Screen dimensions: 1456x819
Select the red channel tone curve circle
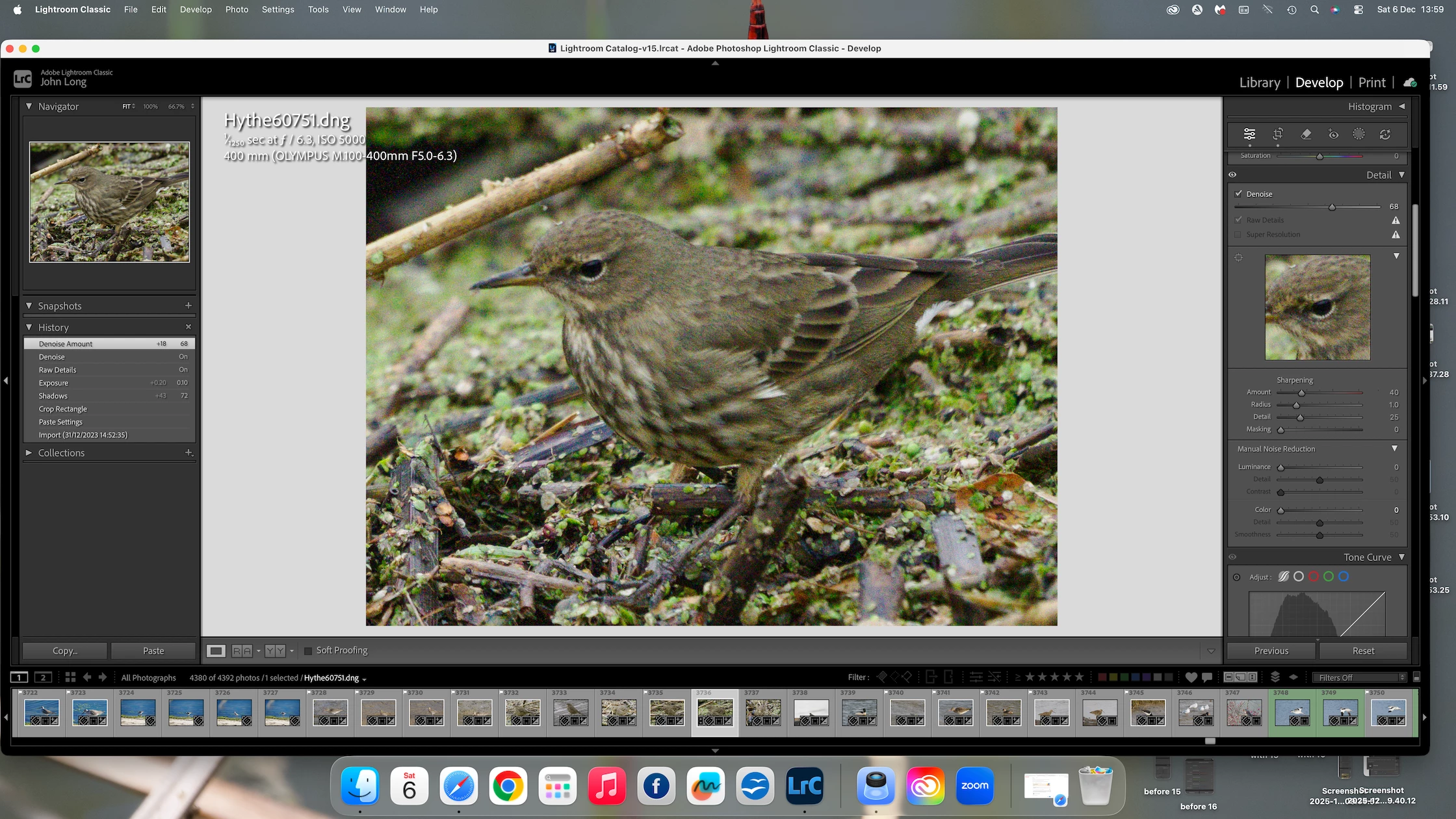click(x=1314, y=577)
